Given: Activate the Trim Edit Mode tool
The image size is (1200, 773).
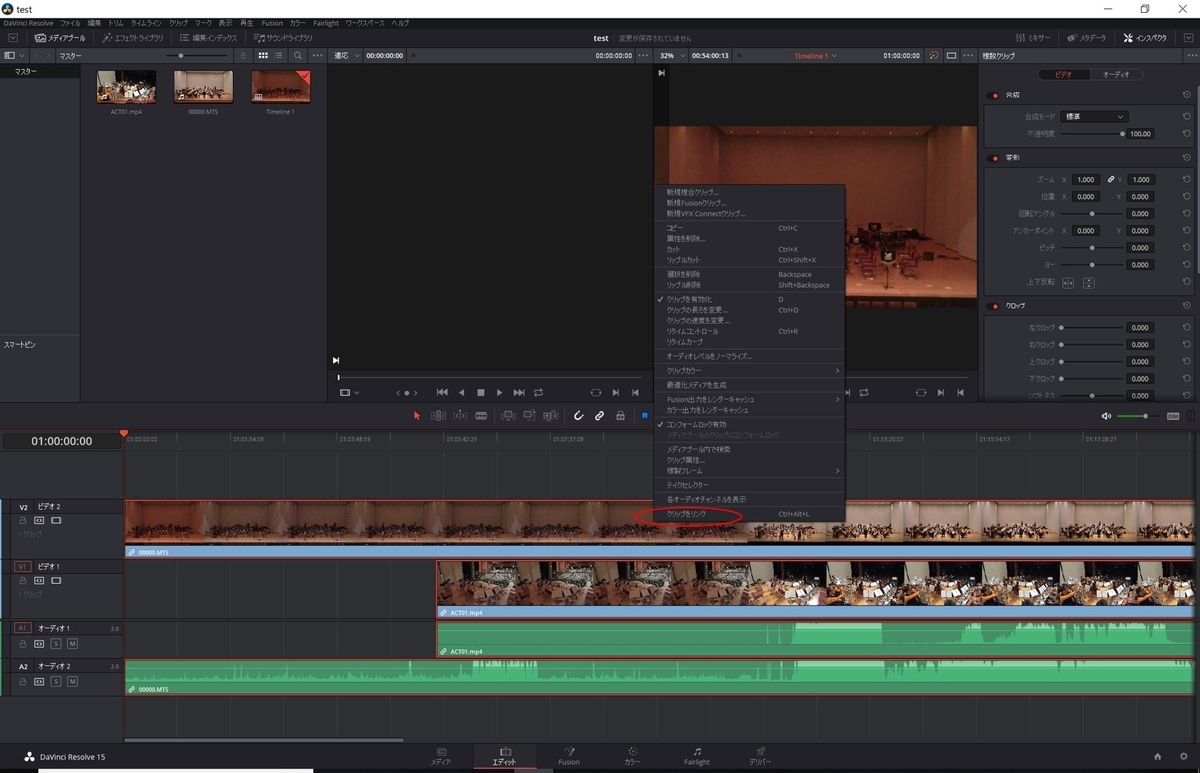Looking at the screenshot, I should (x=438, y=416).
